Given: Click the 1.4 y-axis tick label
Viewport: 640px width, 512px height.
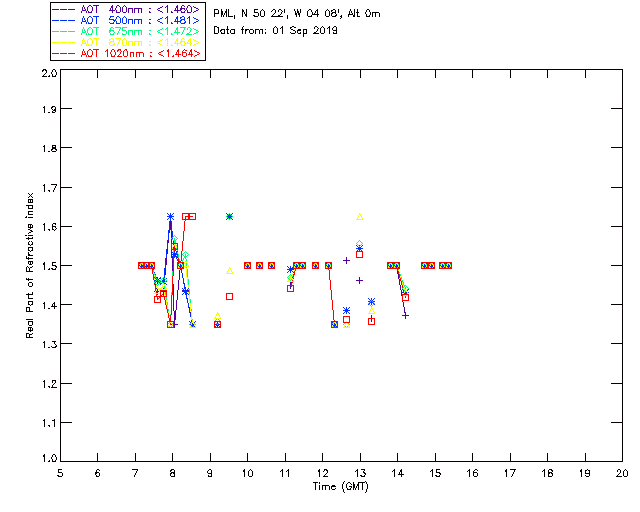Looking at the screenshot, I should pos(49,305).
